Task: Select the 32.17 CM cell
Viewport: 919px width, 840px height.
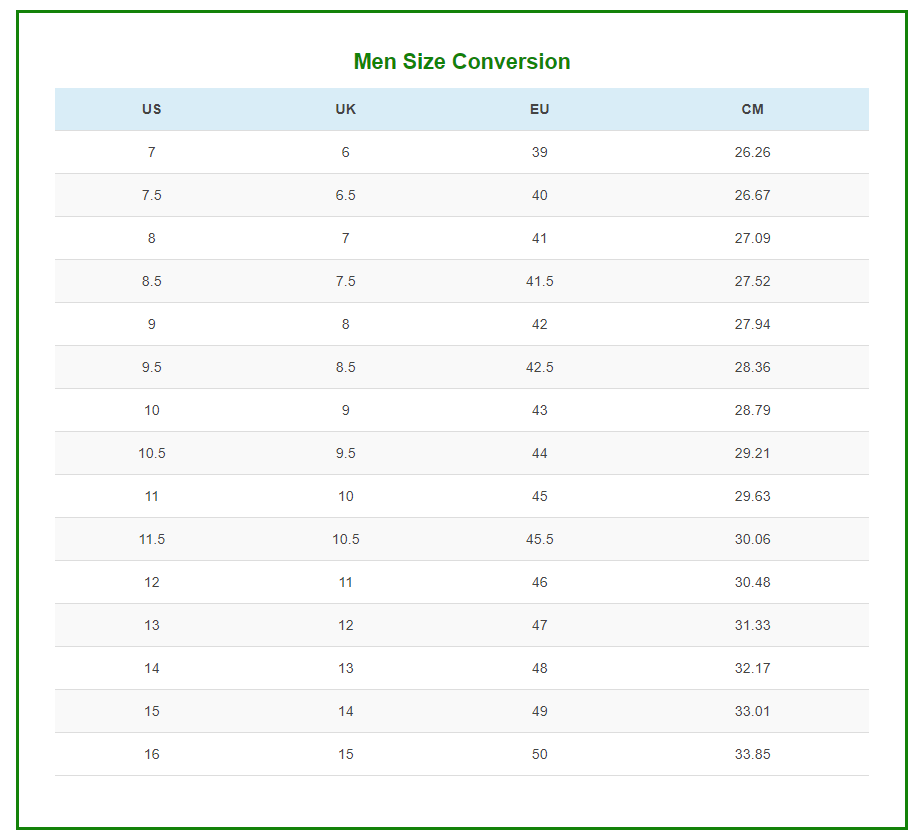Action: (753, 668)
